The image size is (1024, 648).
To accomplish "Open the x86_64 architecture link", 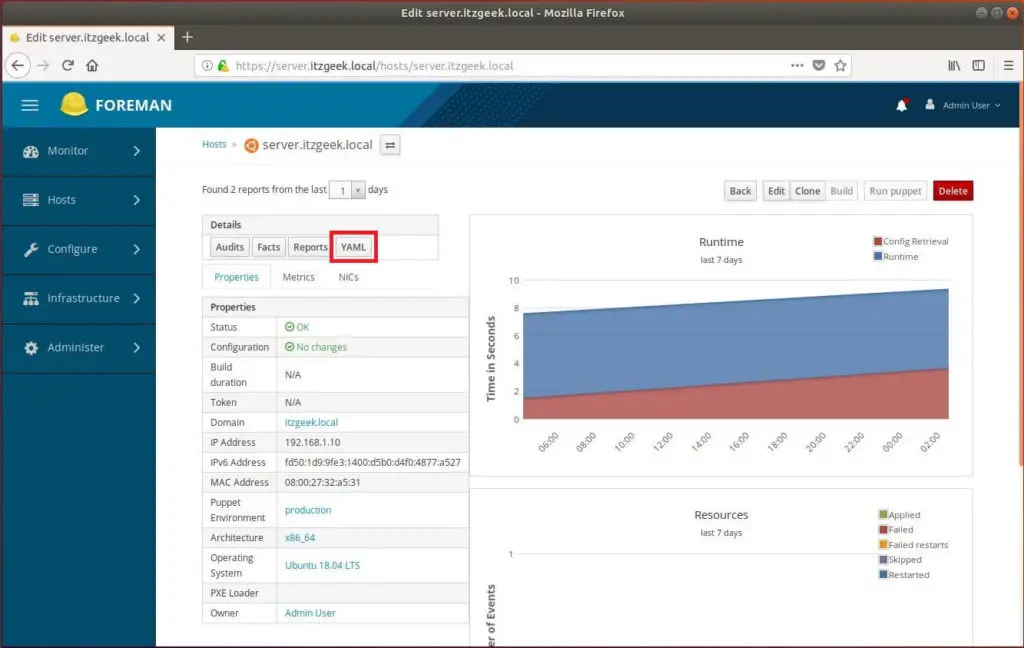I will 300,538.
